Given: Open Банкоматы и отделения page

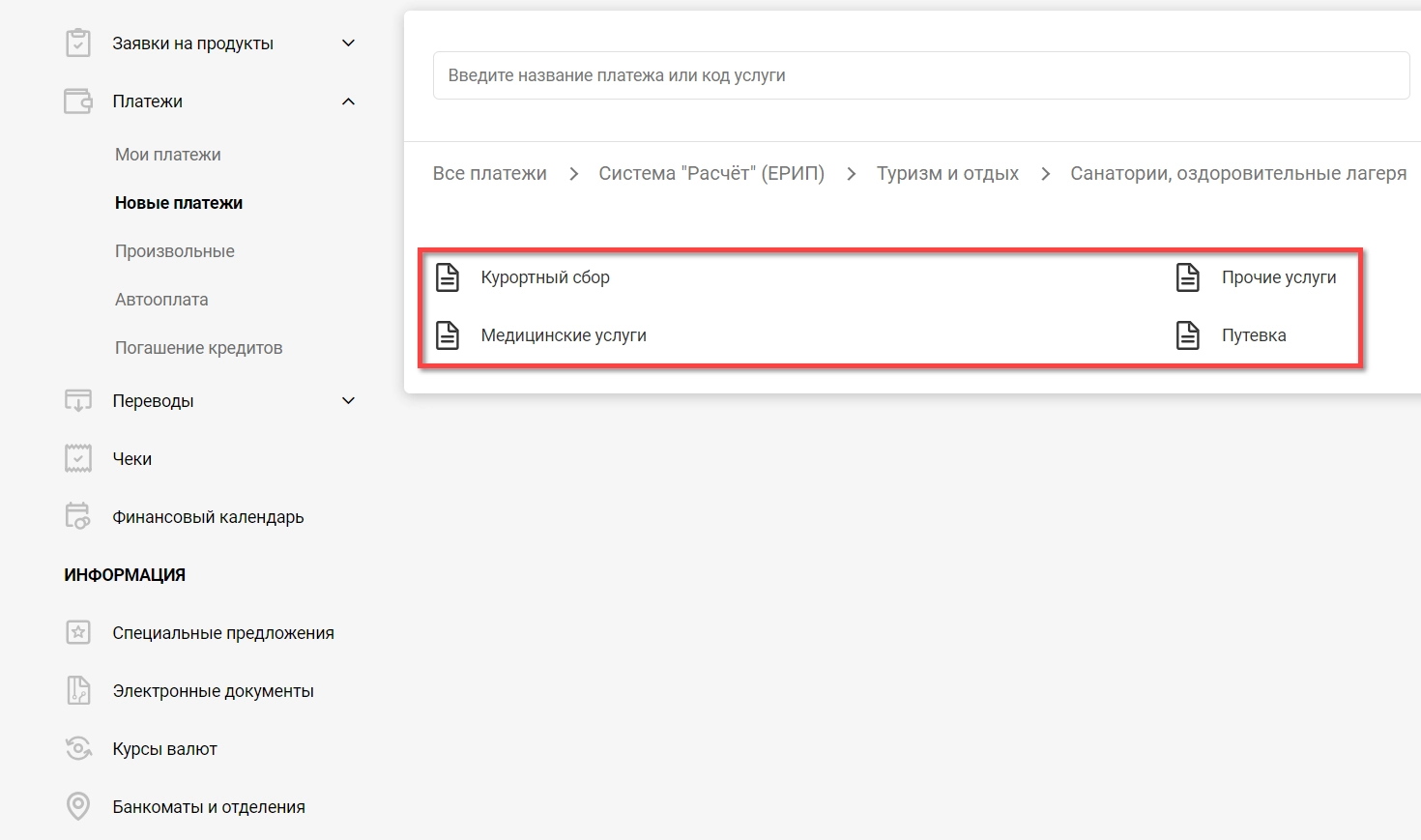Looking at the screenshot, I should pyautogui.click(x=209, y=807).
